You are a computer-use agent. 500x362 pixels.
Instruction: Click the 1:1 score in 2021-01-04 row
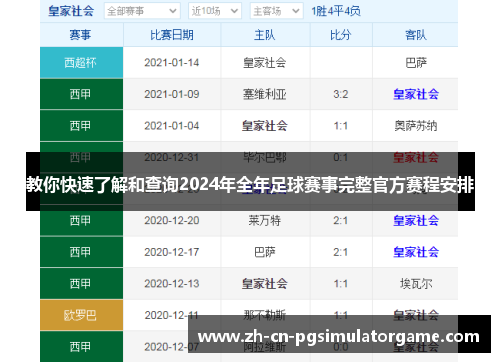coord(341,126)
